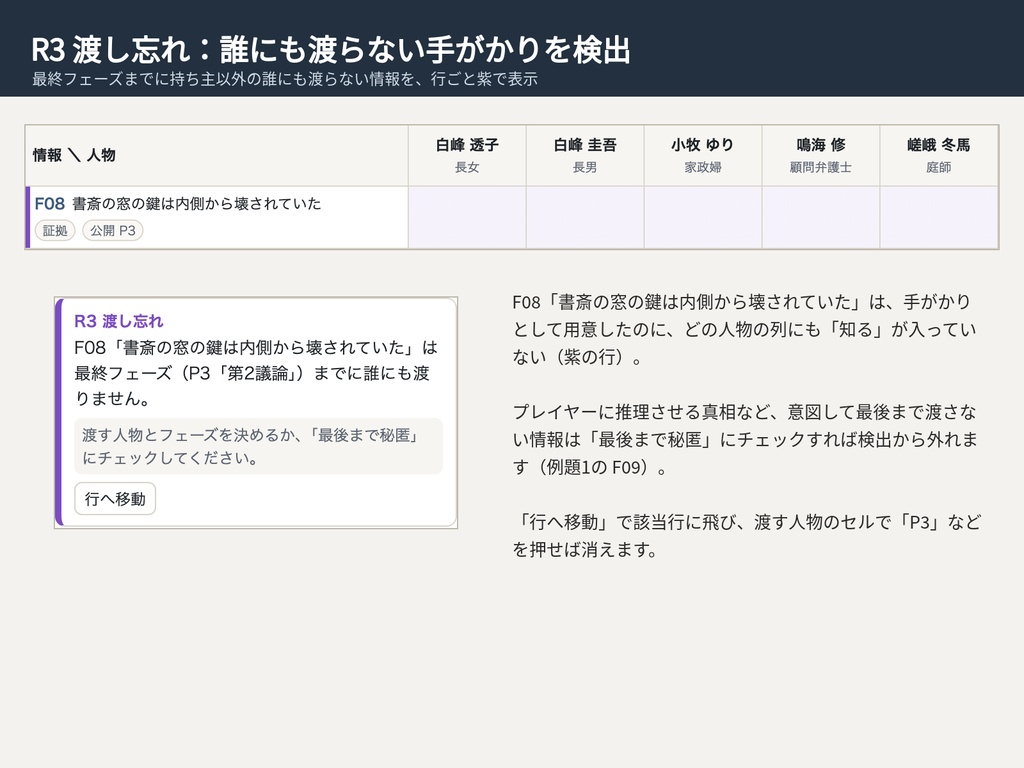Image resolution: width=1024 pixels, height=768 pixels.
Task: Click the 長女 role label
Action: point(467,167)
